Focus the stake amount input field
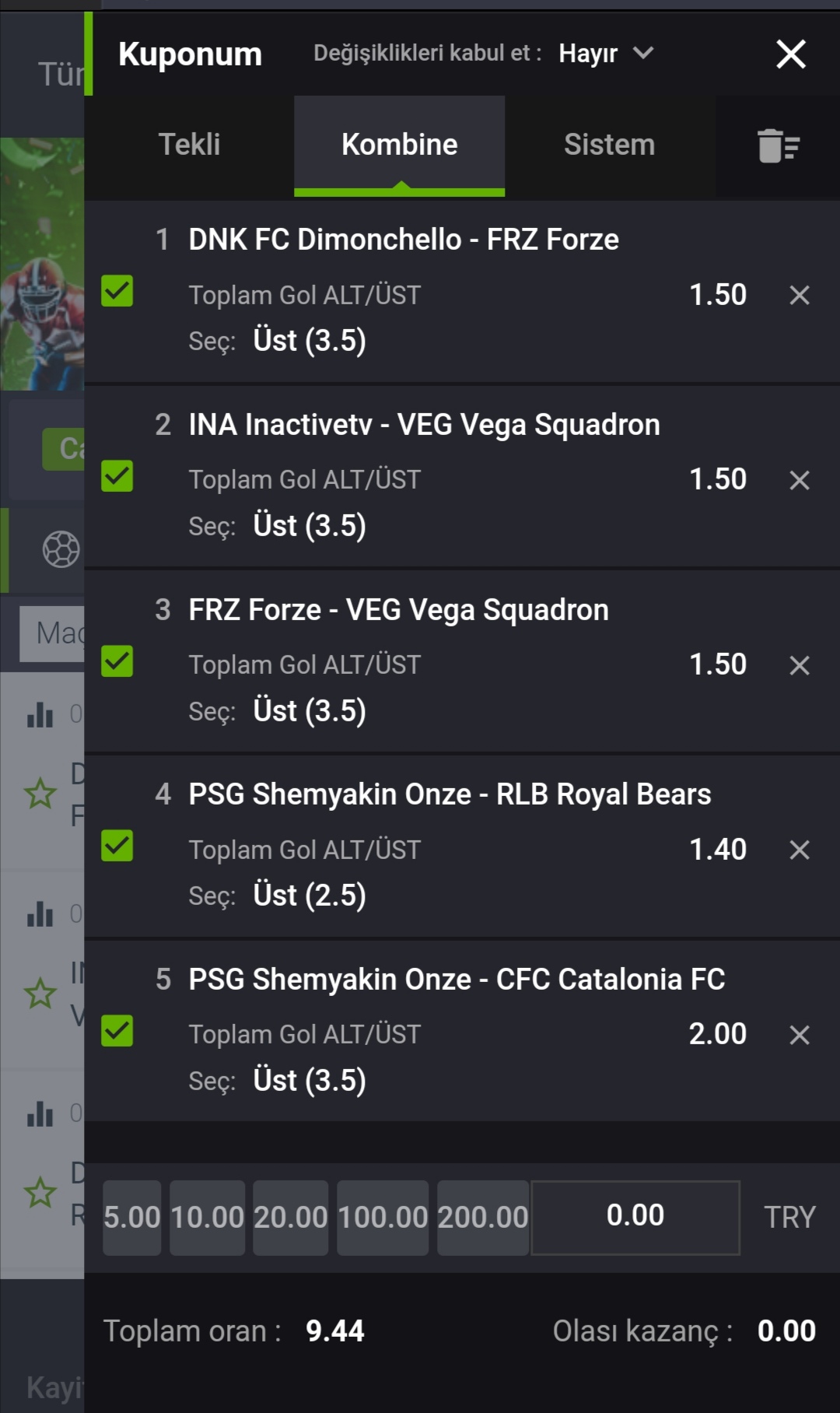Image resolution: width=840 pixels, height=1413 pixels. coord(635,1217)
